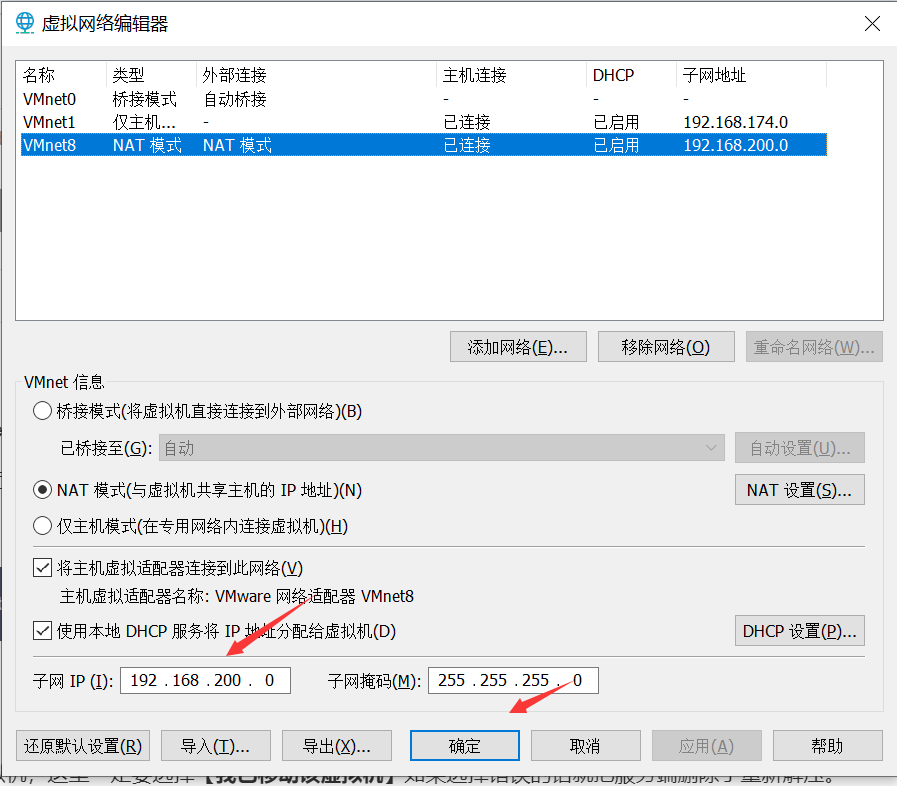Click the 主机虚拟适配器名称 label text
This screenshot has height=786, width=897.
tap(134, 596)
